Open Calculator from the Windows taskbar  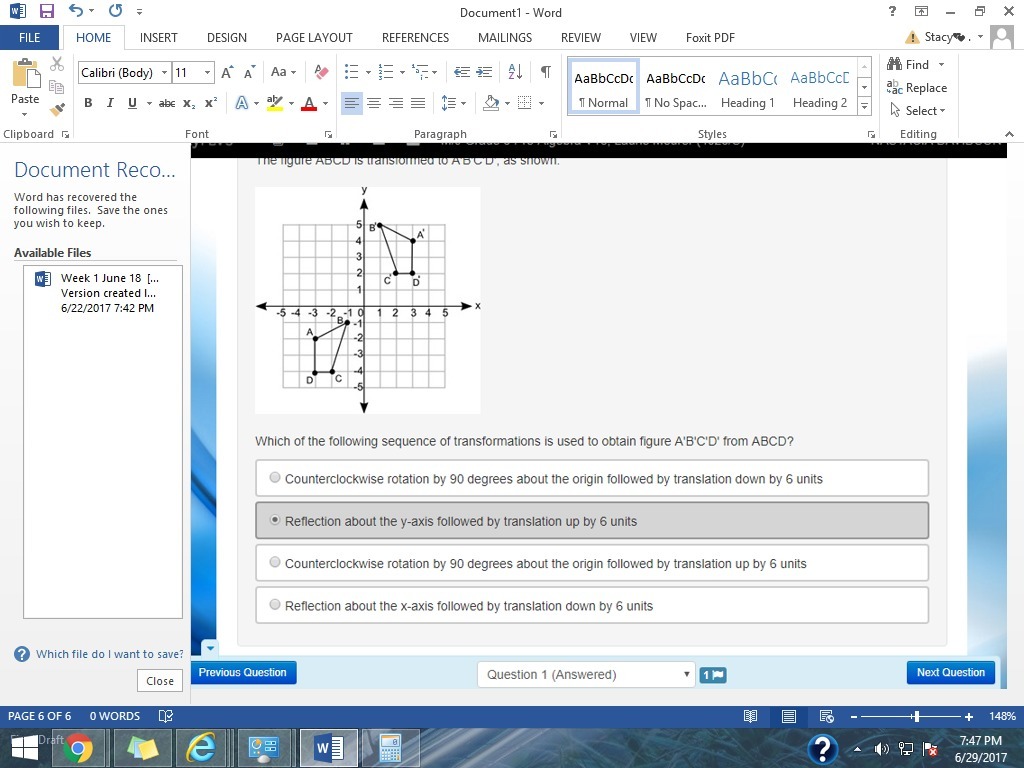(x=389, y=748)
